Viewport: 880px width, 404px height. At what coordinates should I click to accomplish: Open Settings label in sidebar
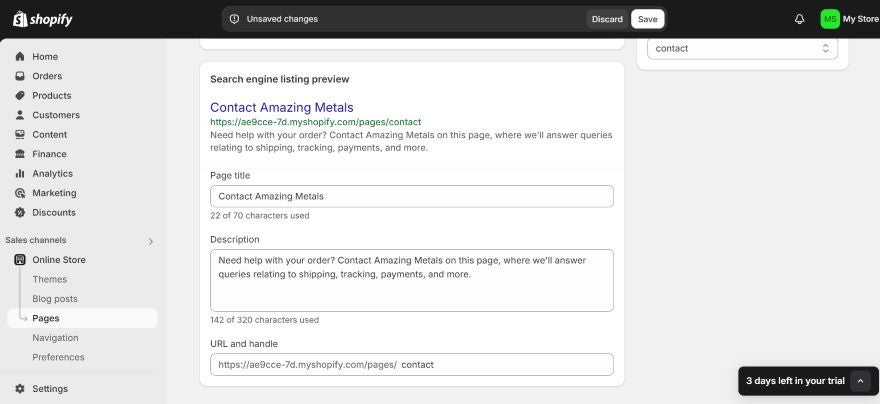50,389
